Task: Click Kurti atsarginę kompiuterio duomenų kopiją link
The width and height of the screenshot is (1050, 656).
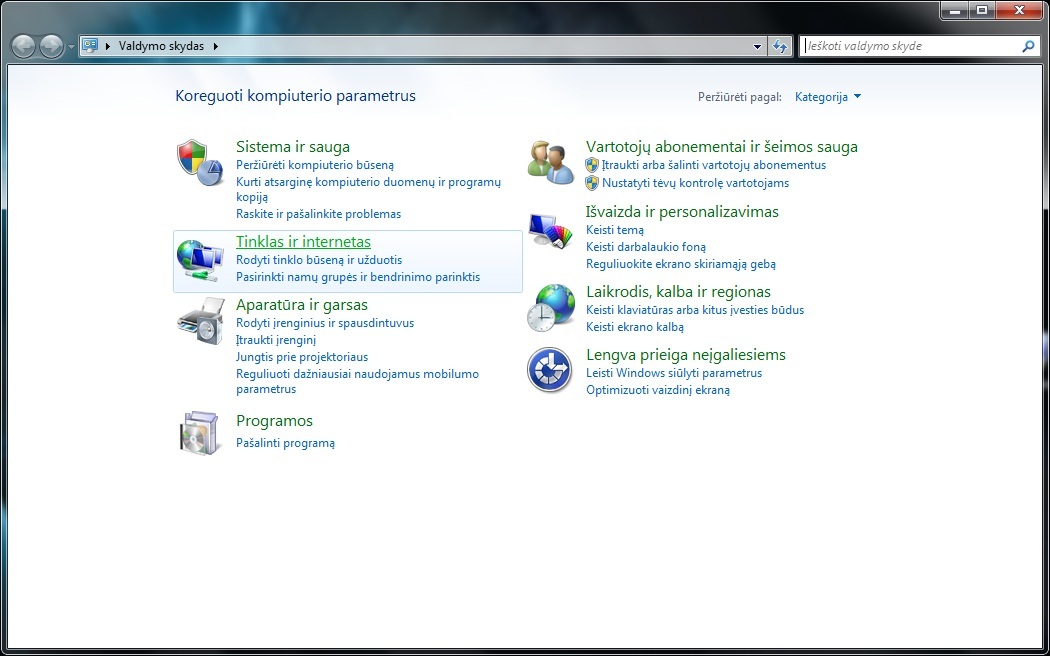Action: click(x=368, y=189)
